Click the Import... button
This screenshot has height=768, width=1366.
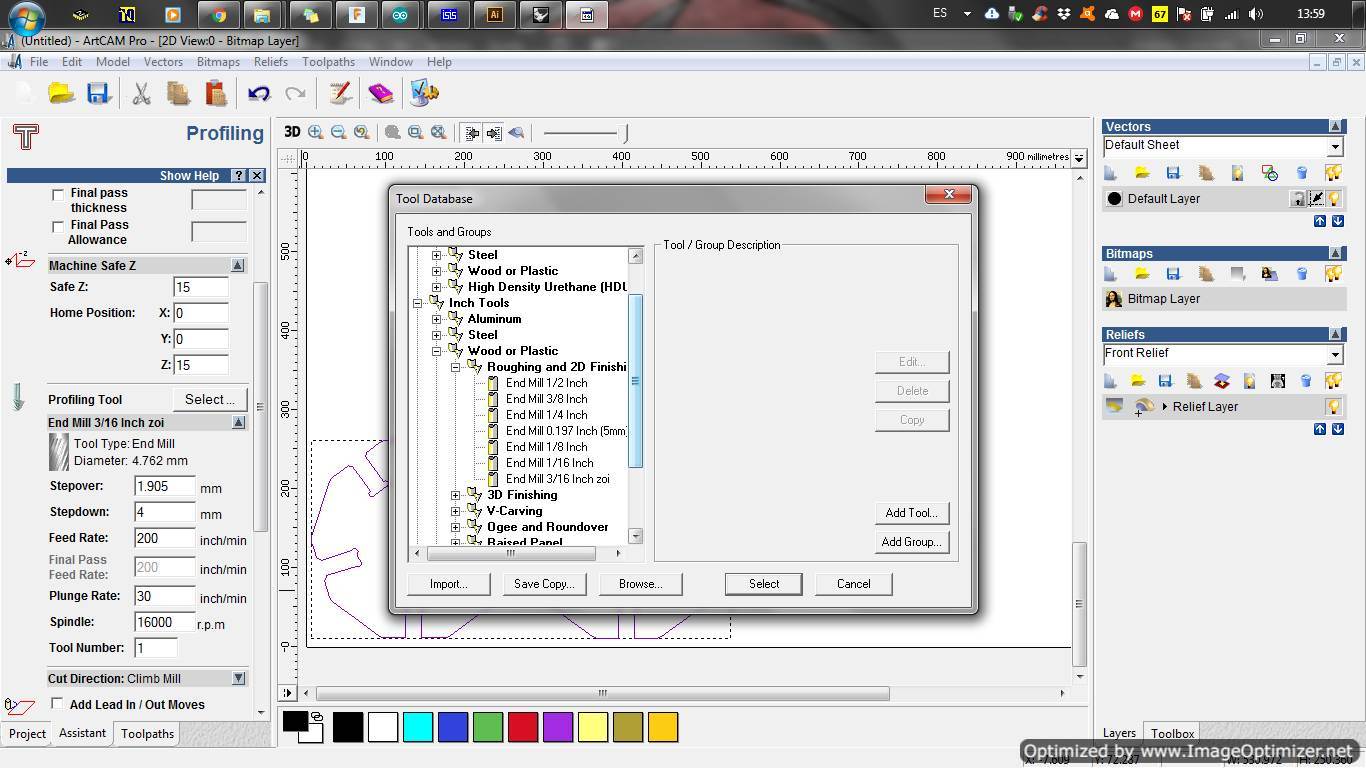[448, 584]
